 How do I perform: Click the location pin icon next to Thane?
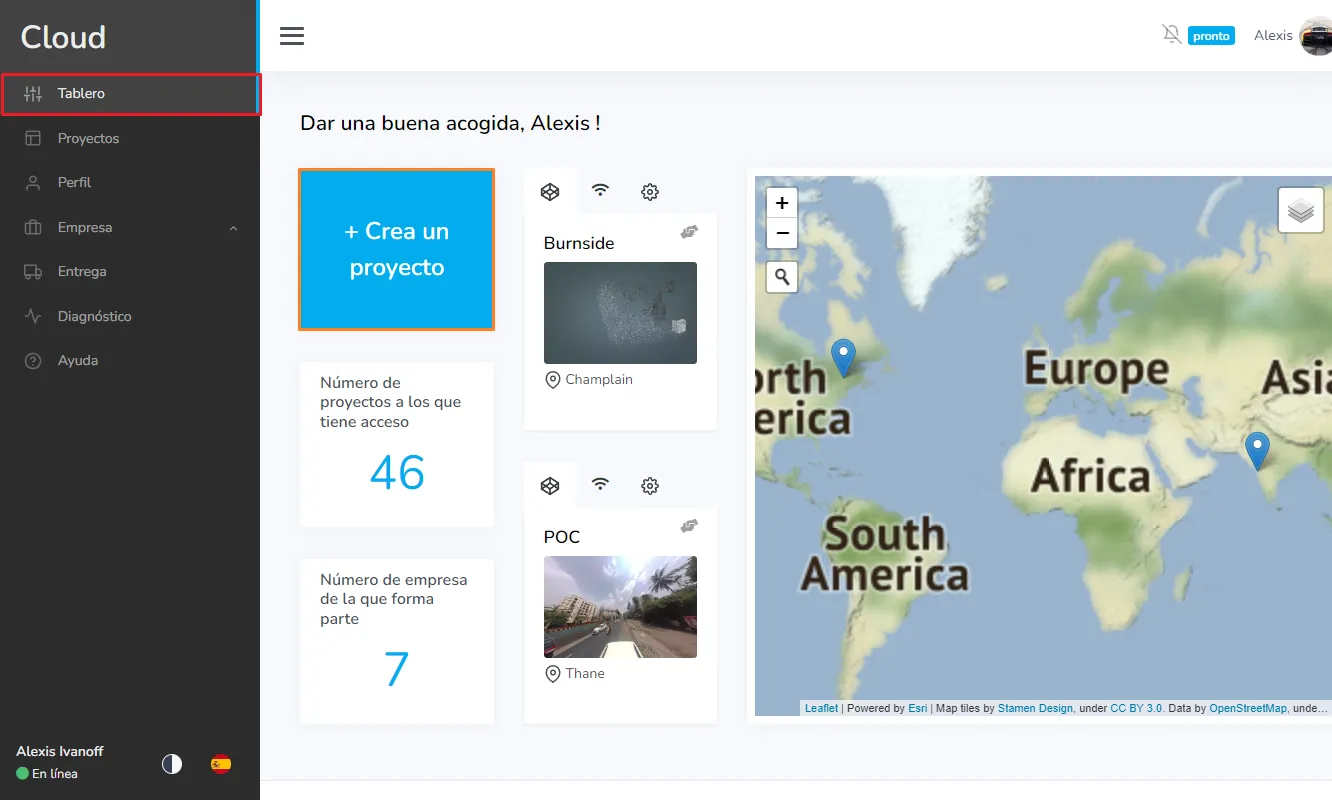pos(552,673)
